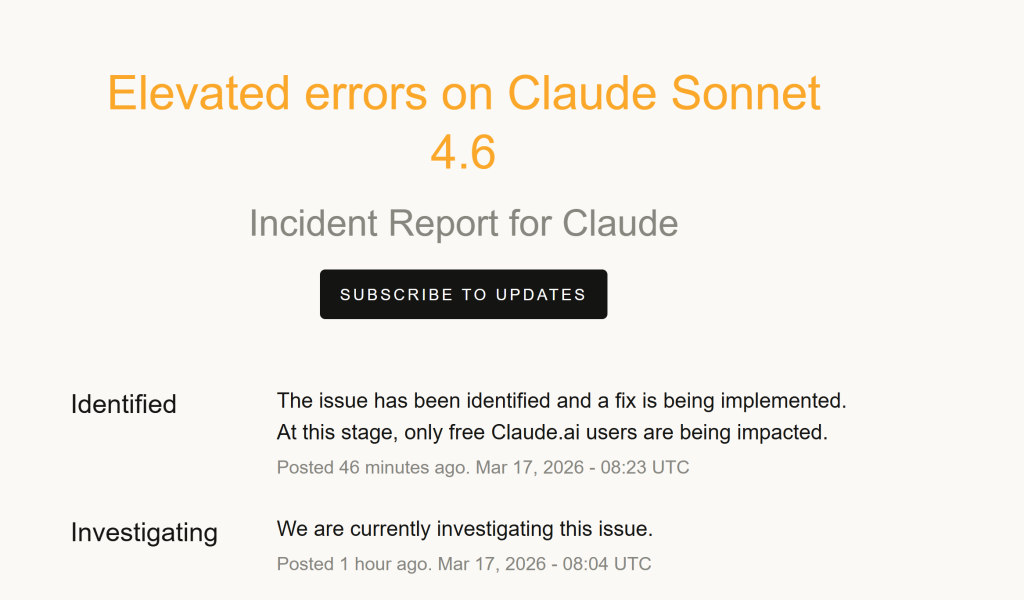Click the Subscribe to Updates button
1024x600 pixels.
pos(463,295)
